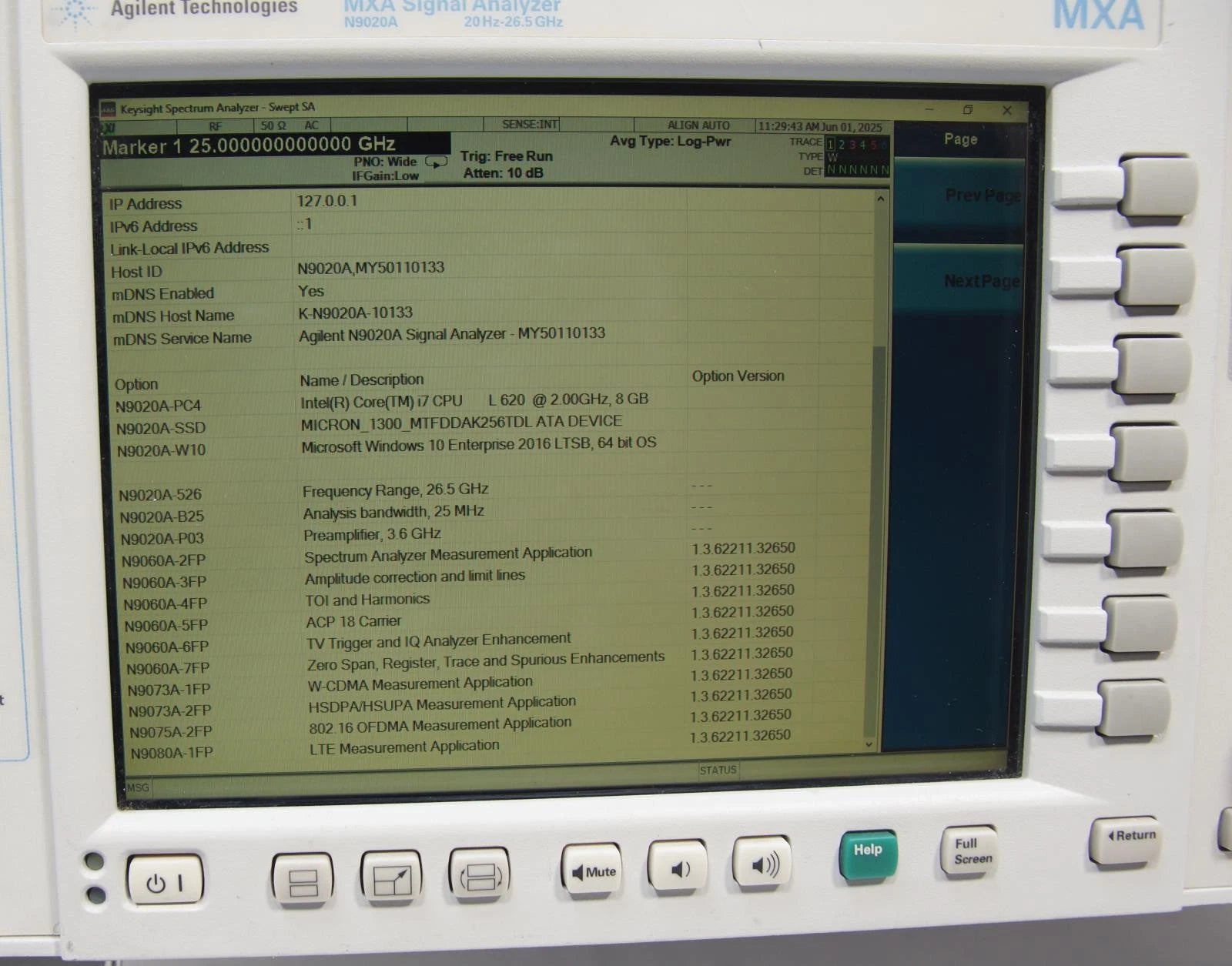Hit the Mute speaker key
1232x966 pixels.
pyautogui.click(x=591, y=870)
